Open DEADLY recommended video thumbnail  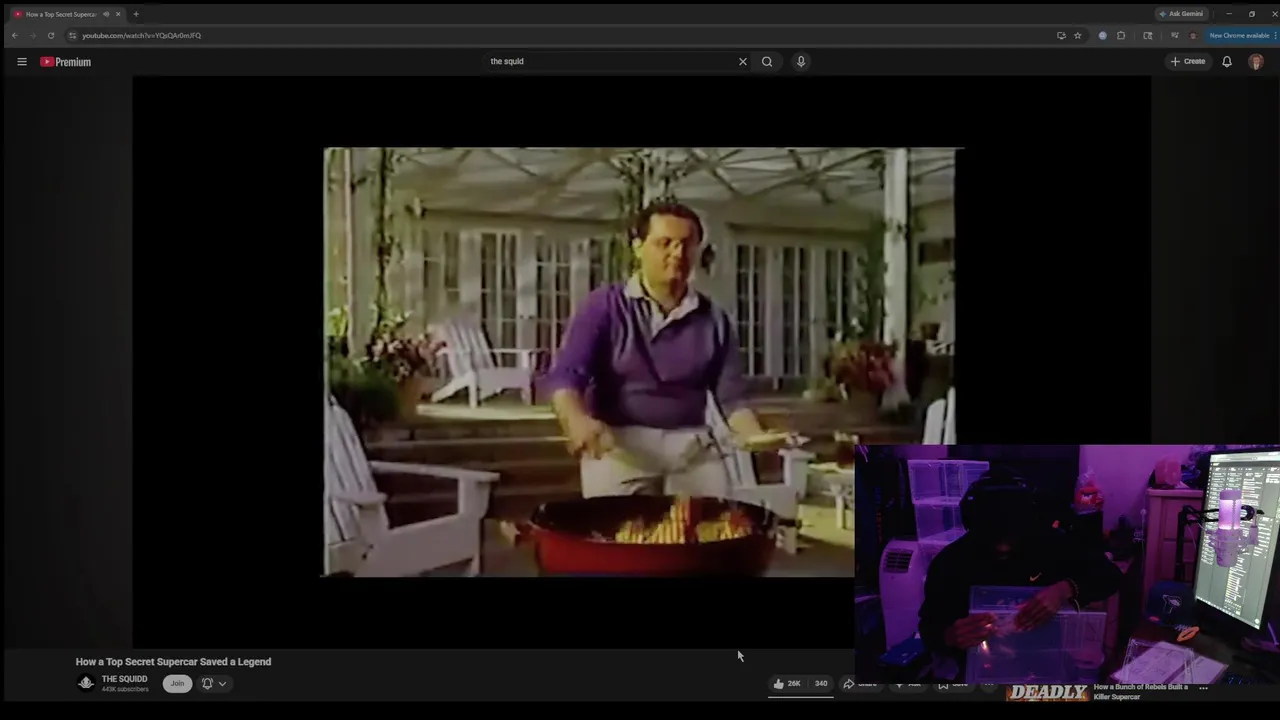tap(1047, 692)
